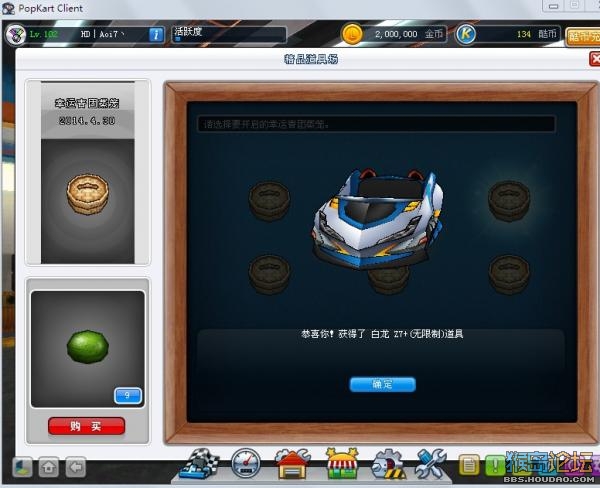The height and width of the screenshot is (488, 600).
Task: Open the gear with hazard stripes icon
Action: click(388, 464)
